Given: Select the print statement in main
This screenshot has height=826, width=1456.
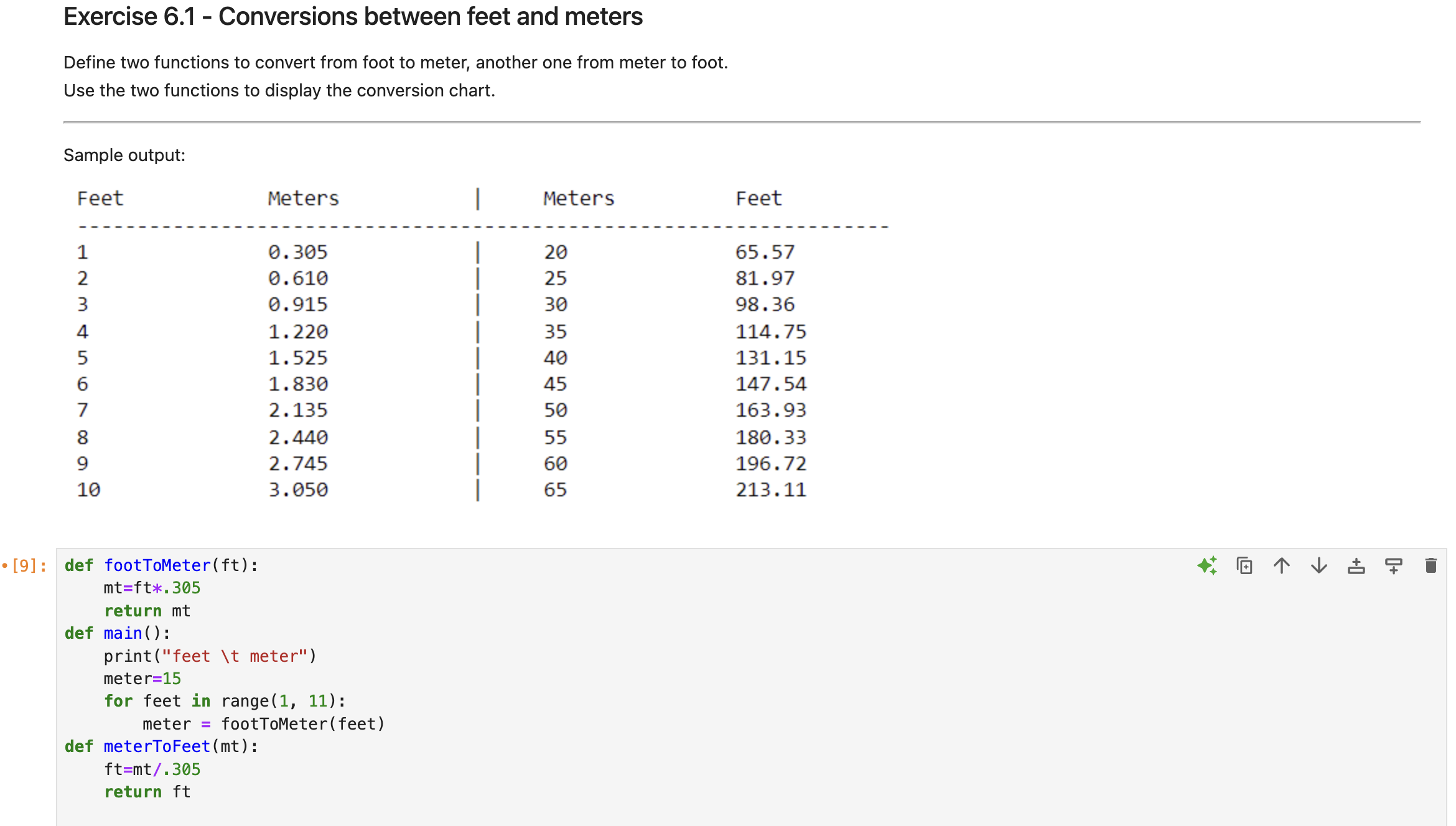Looking at the screenshot, I should [x=210, y=655].
